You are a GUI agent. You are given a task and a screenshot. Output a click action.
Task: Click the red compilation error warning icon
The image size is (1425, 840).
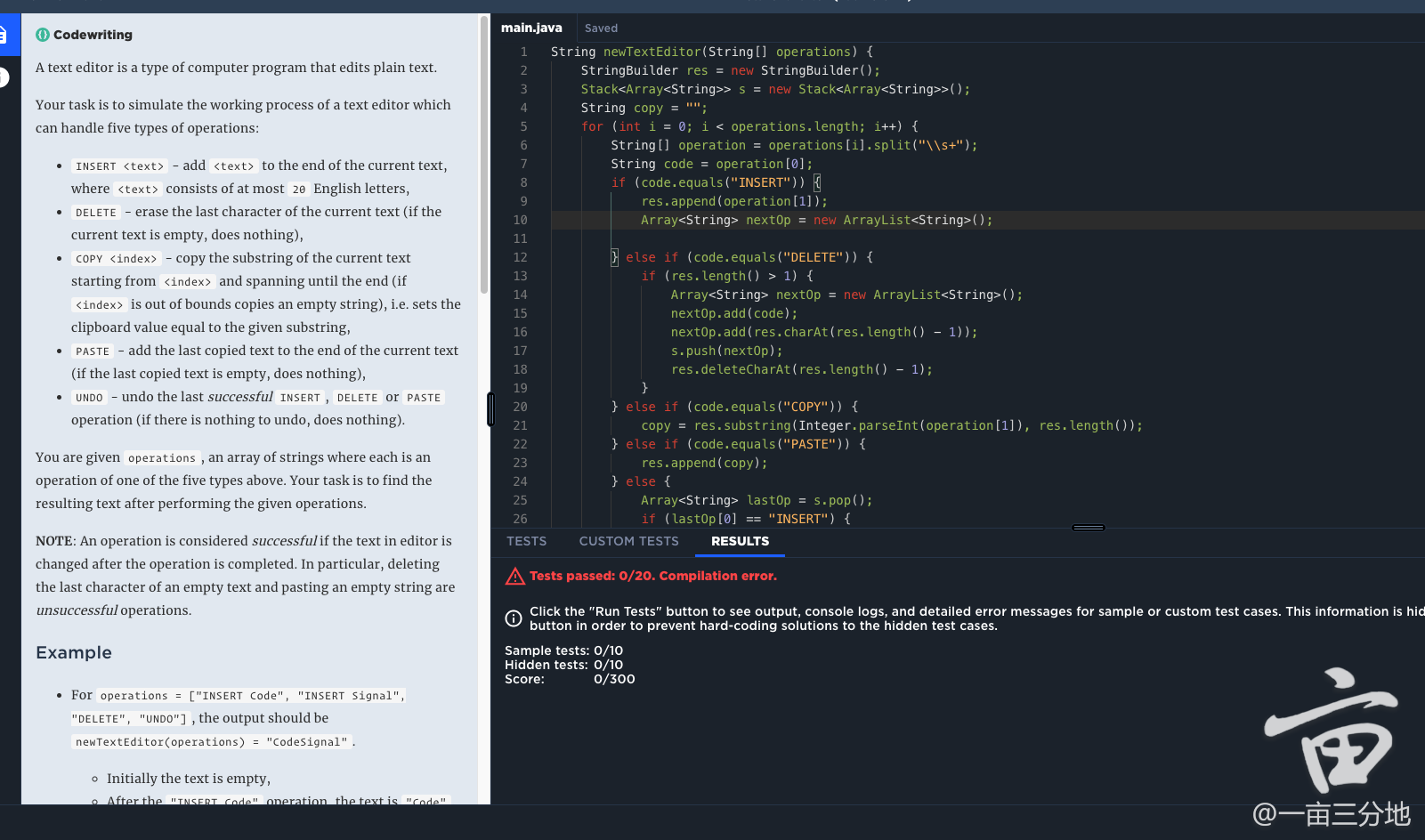pos(514,577)
